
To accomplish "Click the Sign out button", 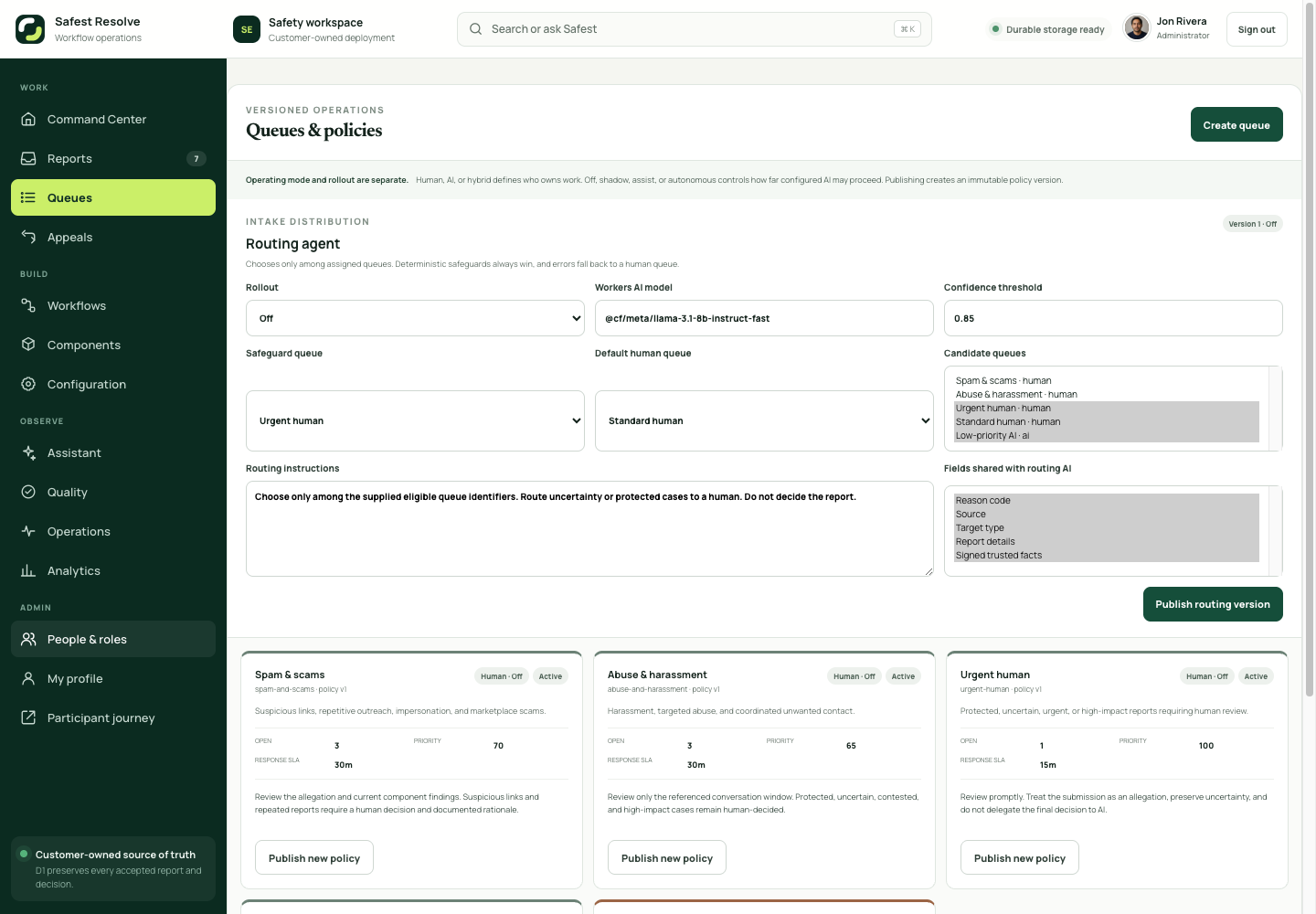I will coord(1257,29).
